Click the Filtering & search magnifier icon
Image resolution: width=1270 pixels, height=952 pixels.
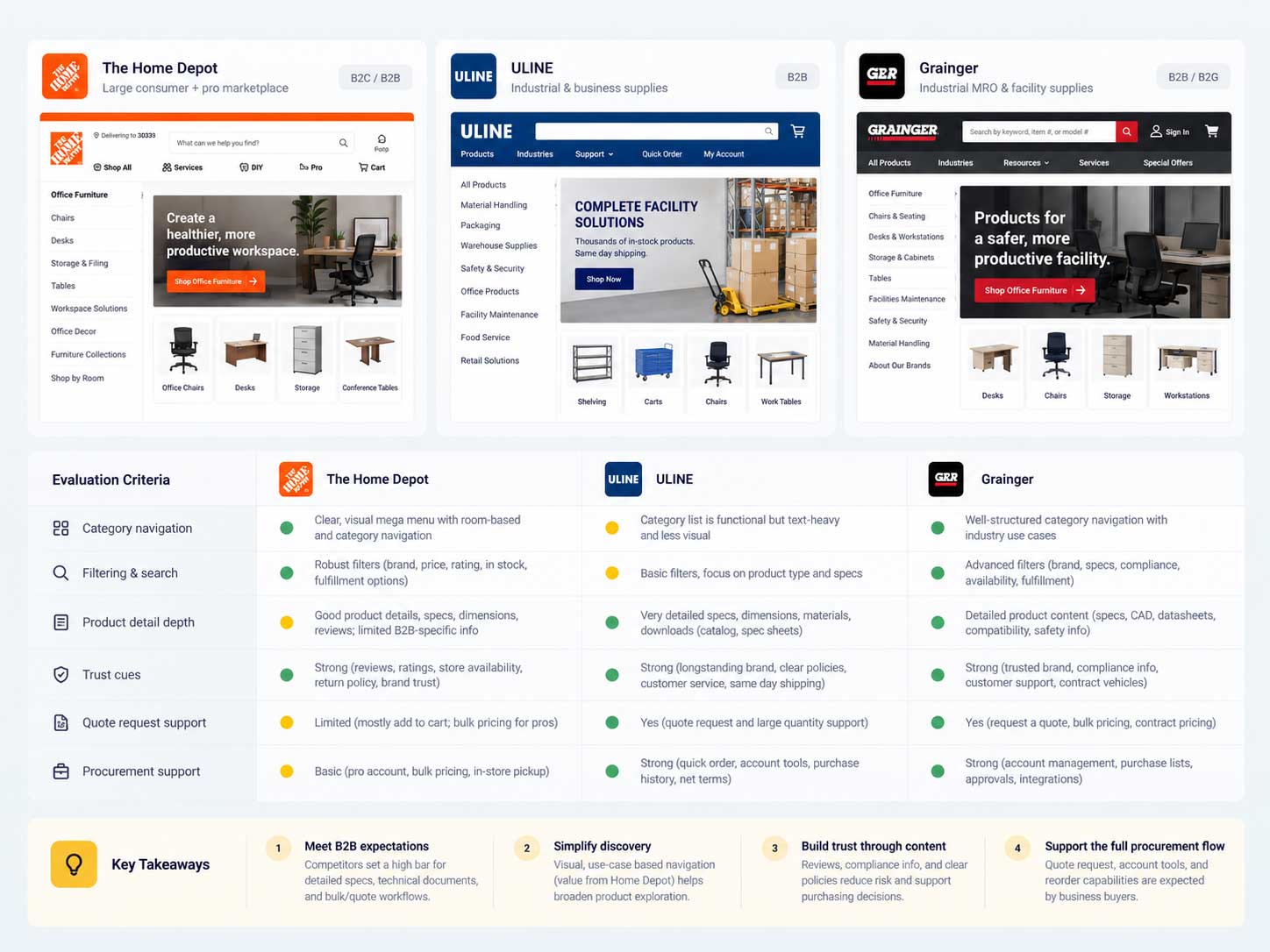pos(61,572)
